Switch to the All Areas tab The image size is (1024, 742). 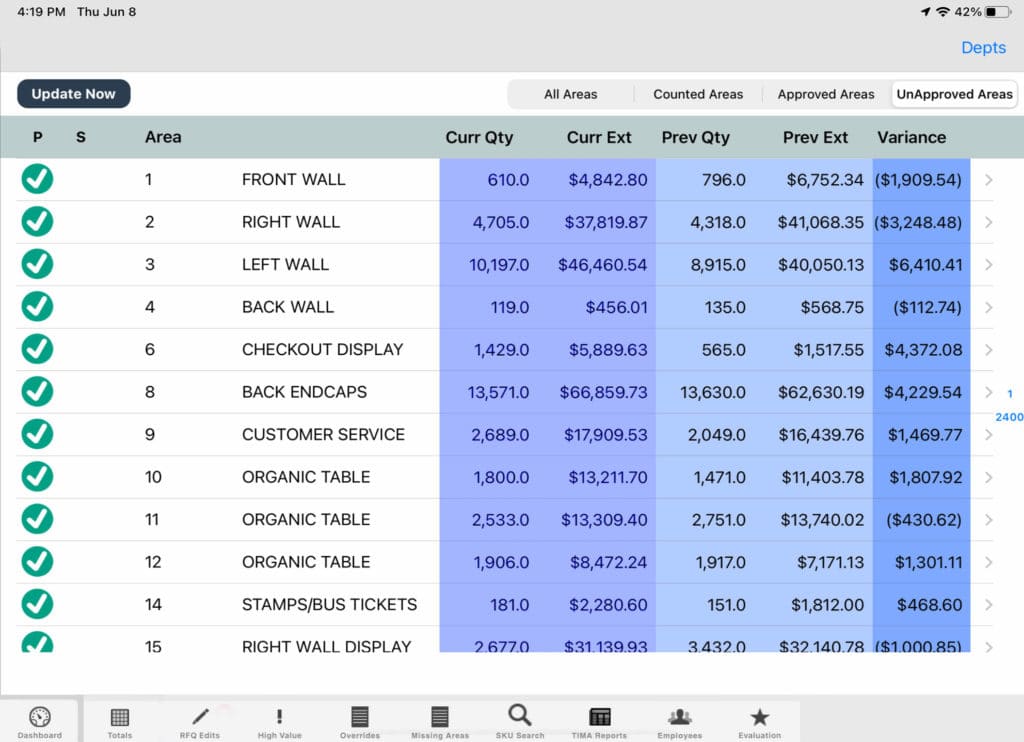coord(570,94)
